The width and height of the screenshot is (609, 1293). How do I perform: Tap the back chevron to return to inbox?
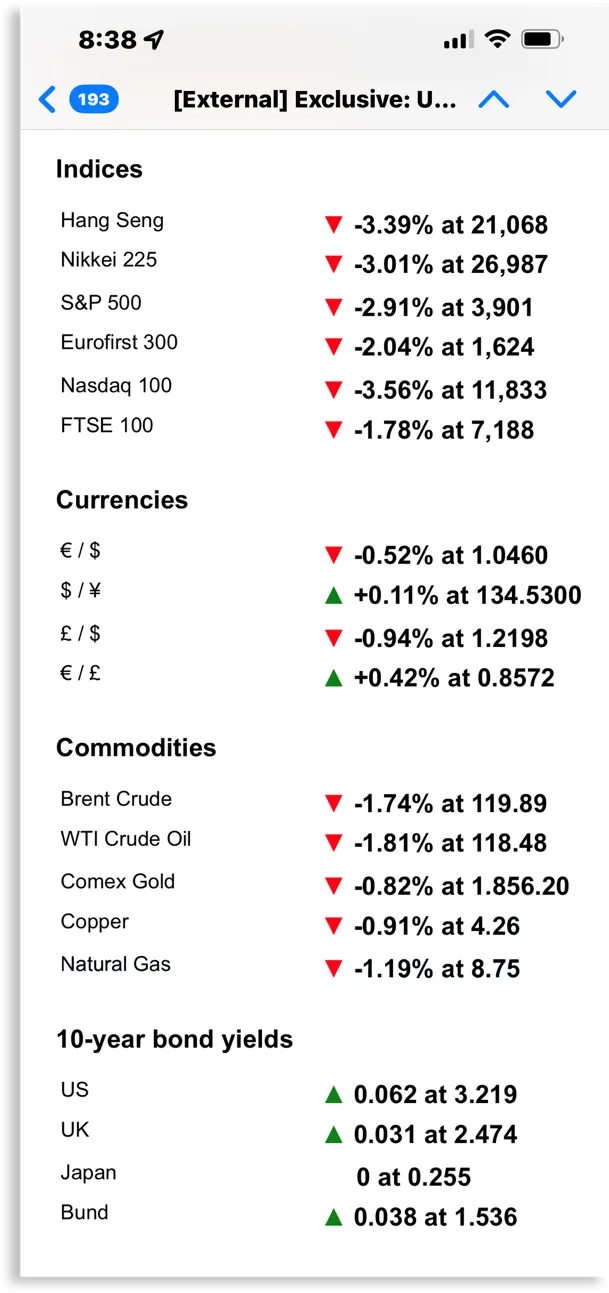click(47, 99)
